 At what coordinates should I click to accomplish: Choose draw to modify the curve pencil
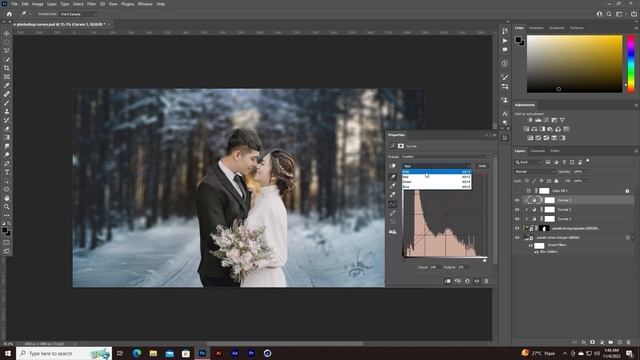pyautogui.click(x=392, y=213)
